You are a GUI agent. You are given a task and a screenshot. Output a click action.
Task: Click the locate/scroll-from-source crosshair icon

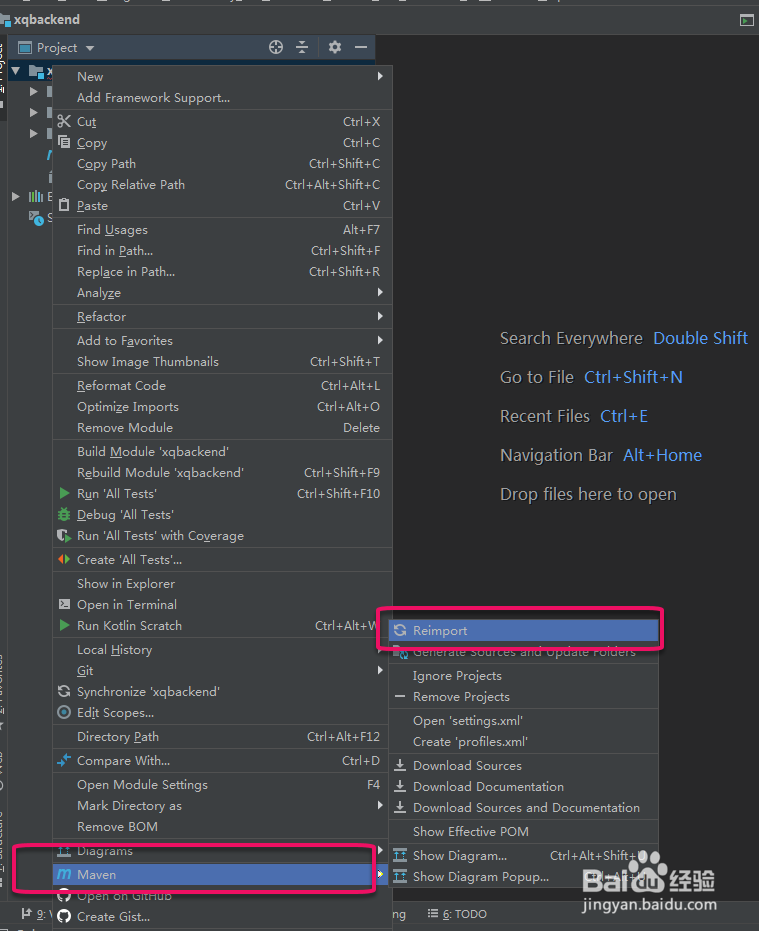coord(276,47)
